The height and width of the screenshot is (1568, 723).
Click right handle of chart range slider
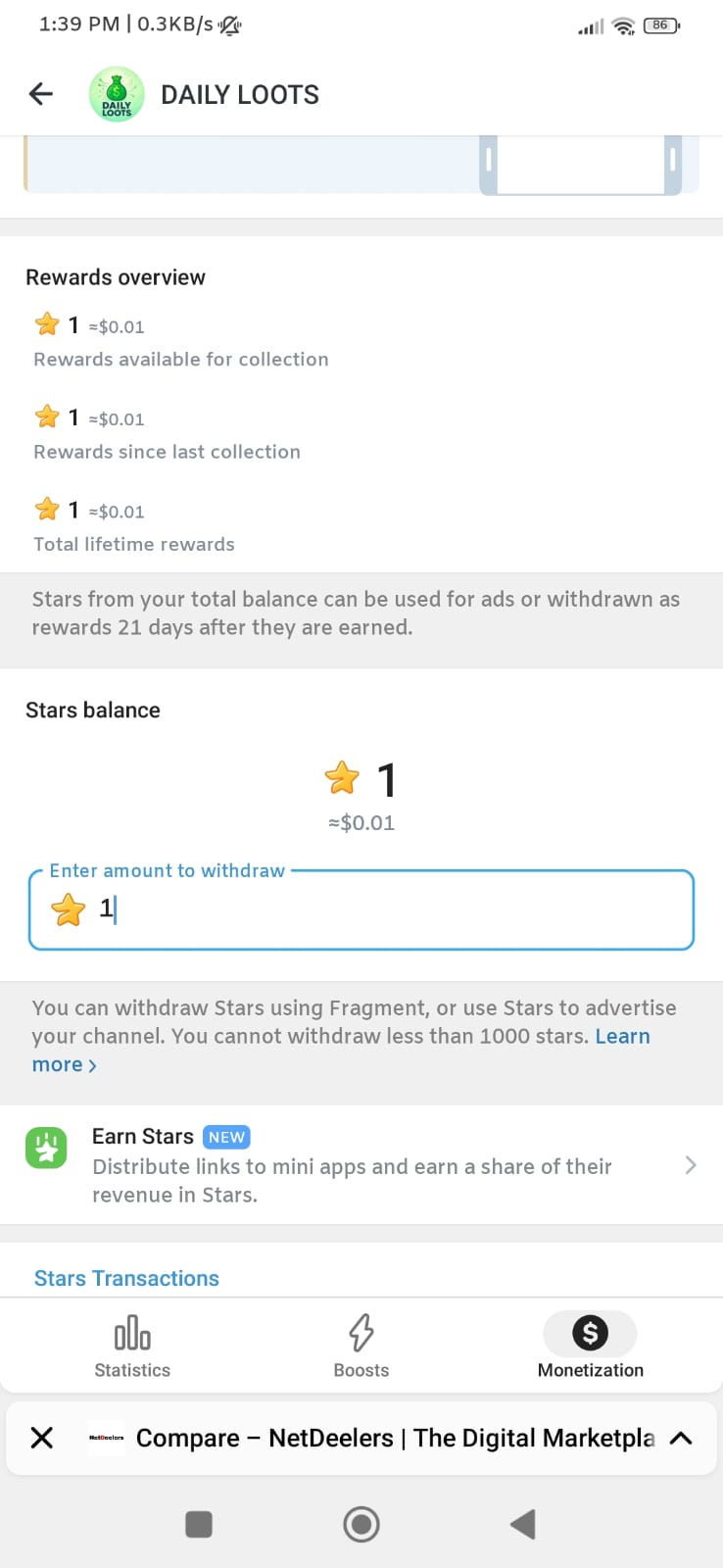coord(672,161)
